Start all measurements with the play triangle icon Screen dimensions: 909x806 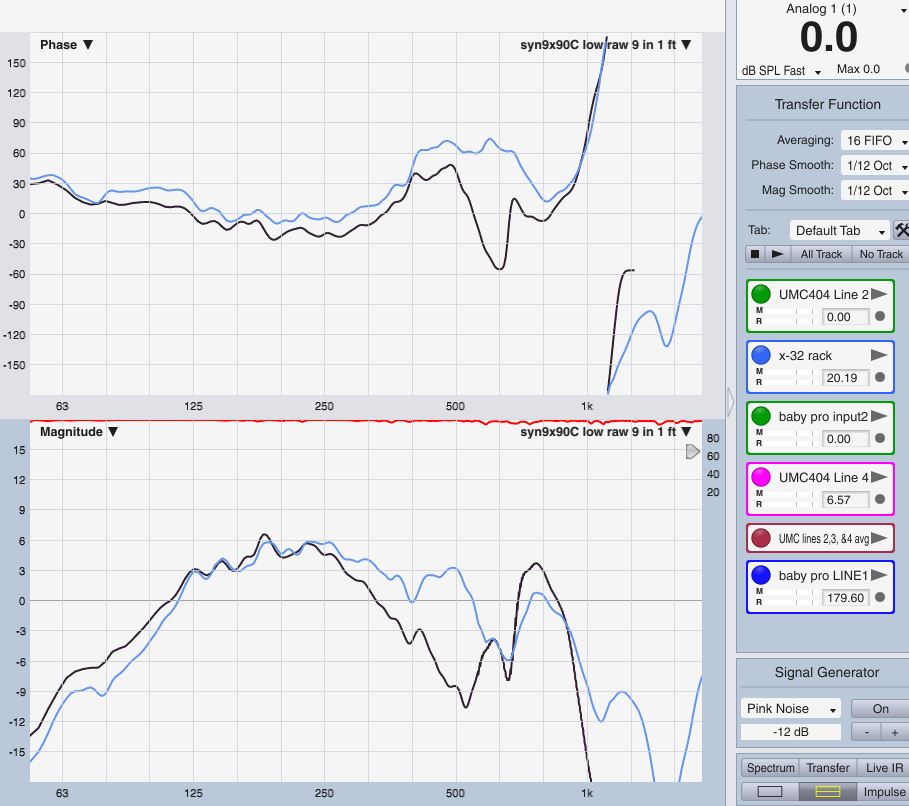[x=777, y=254]
